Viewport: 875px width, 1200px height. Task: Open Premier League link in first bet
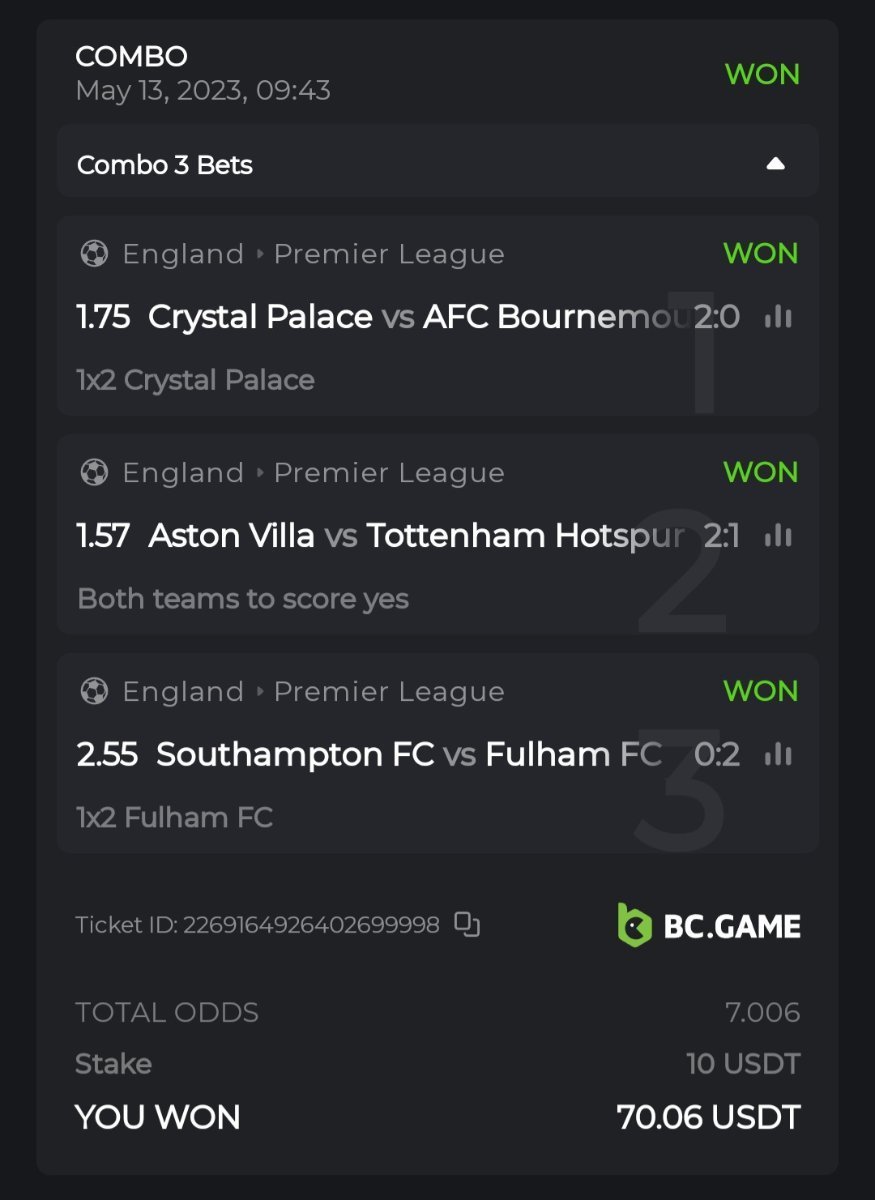pos(388,254)
